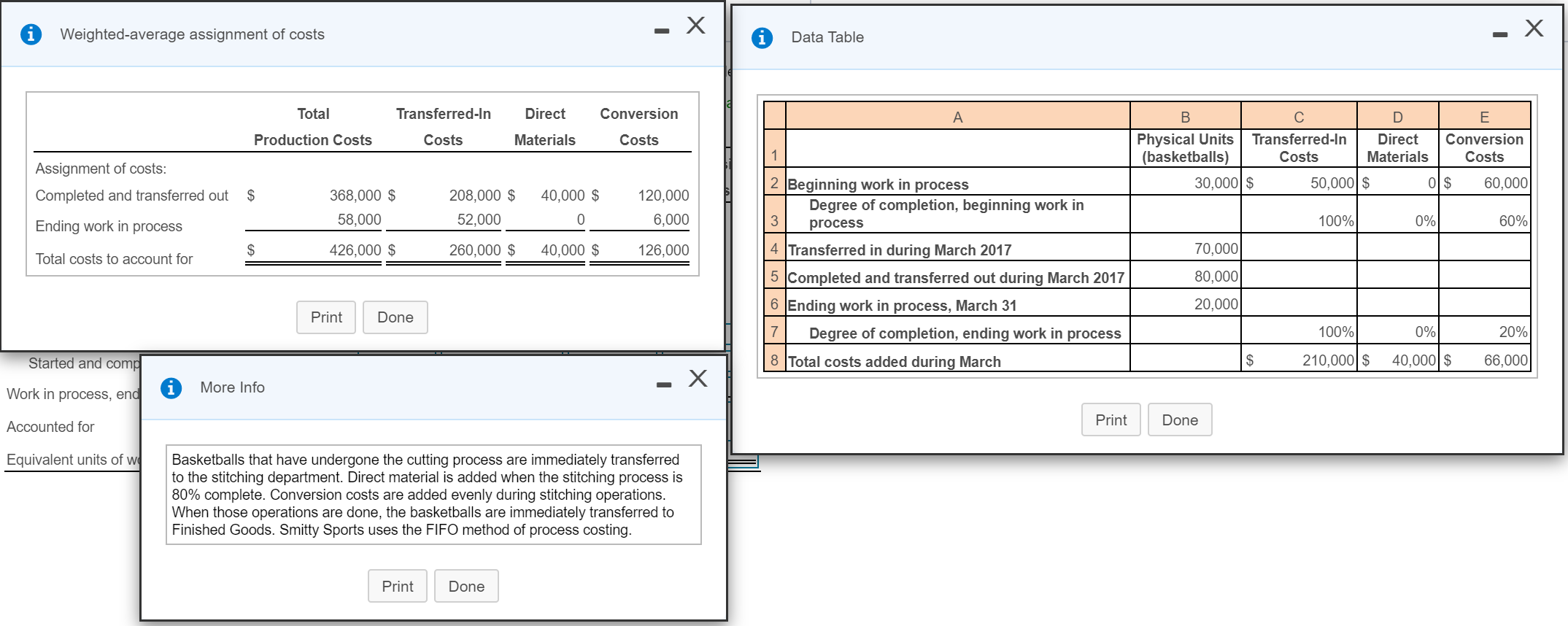Click 'Assignment of costs:' heading
Image resolution: width=1568 pixels, height=626 pixels.
[x=101, y=169]
